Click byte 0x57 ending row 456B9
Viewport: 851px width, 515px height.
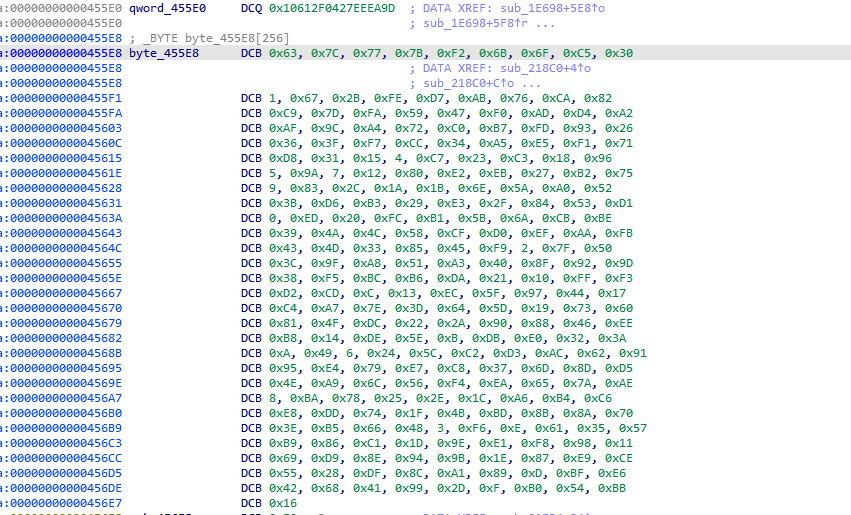coord(633,428)
